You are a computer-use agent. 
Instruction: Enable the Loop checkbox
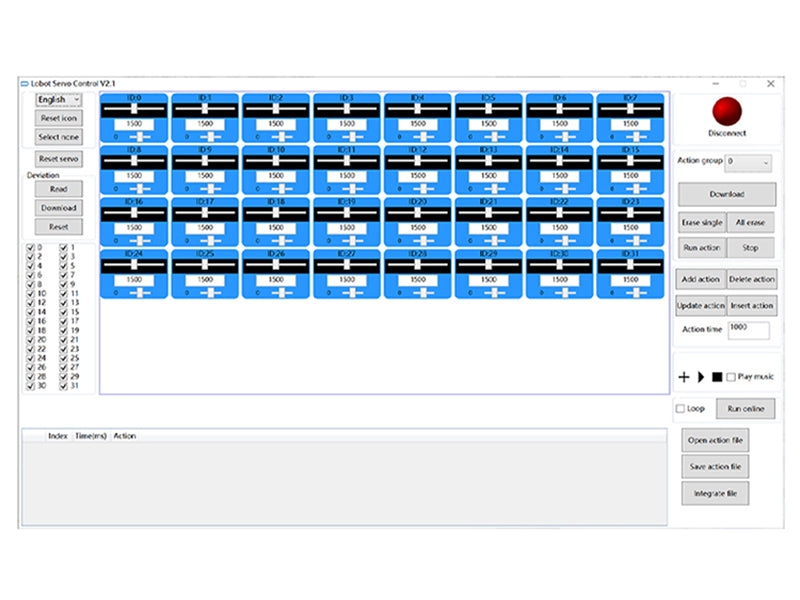(x=680, y=409)
